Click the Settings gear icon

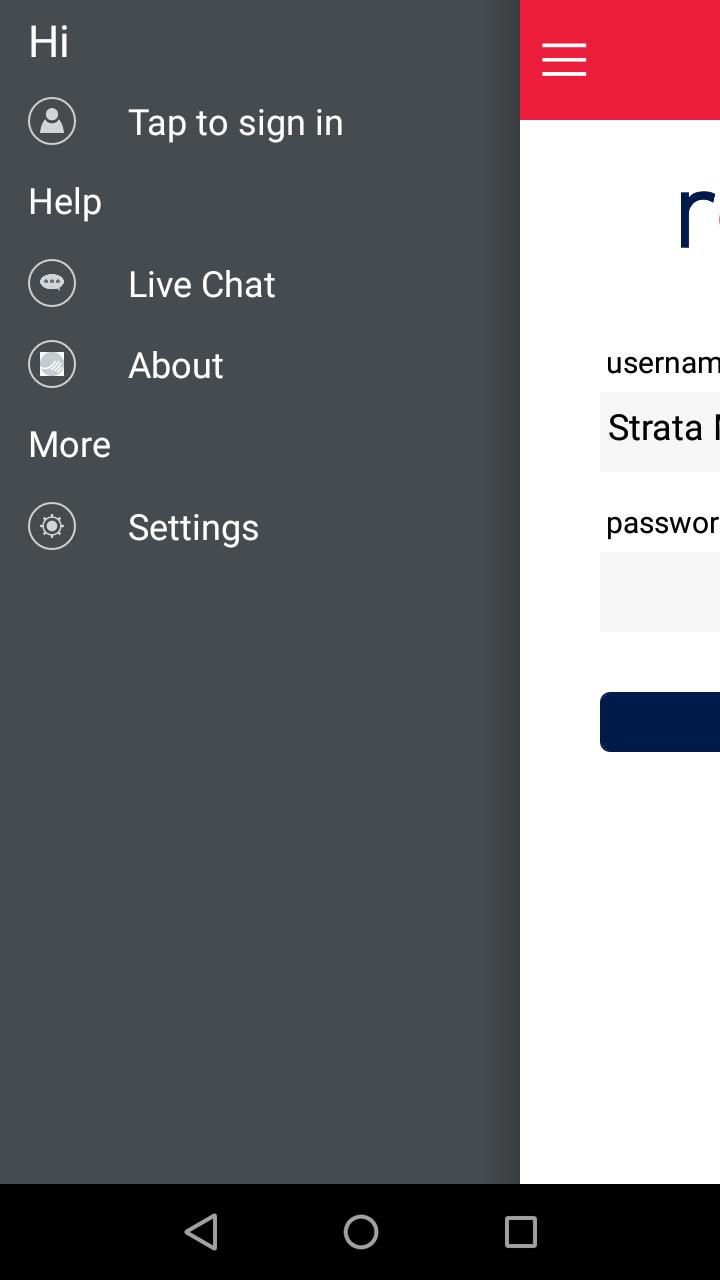[52, 526]
